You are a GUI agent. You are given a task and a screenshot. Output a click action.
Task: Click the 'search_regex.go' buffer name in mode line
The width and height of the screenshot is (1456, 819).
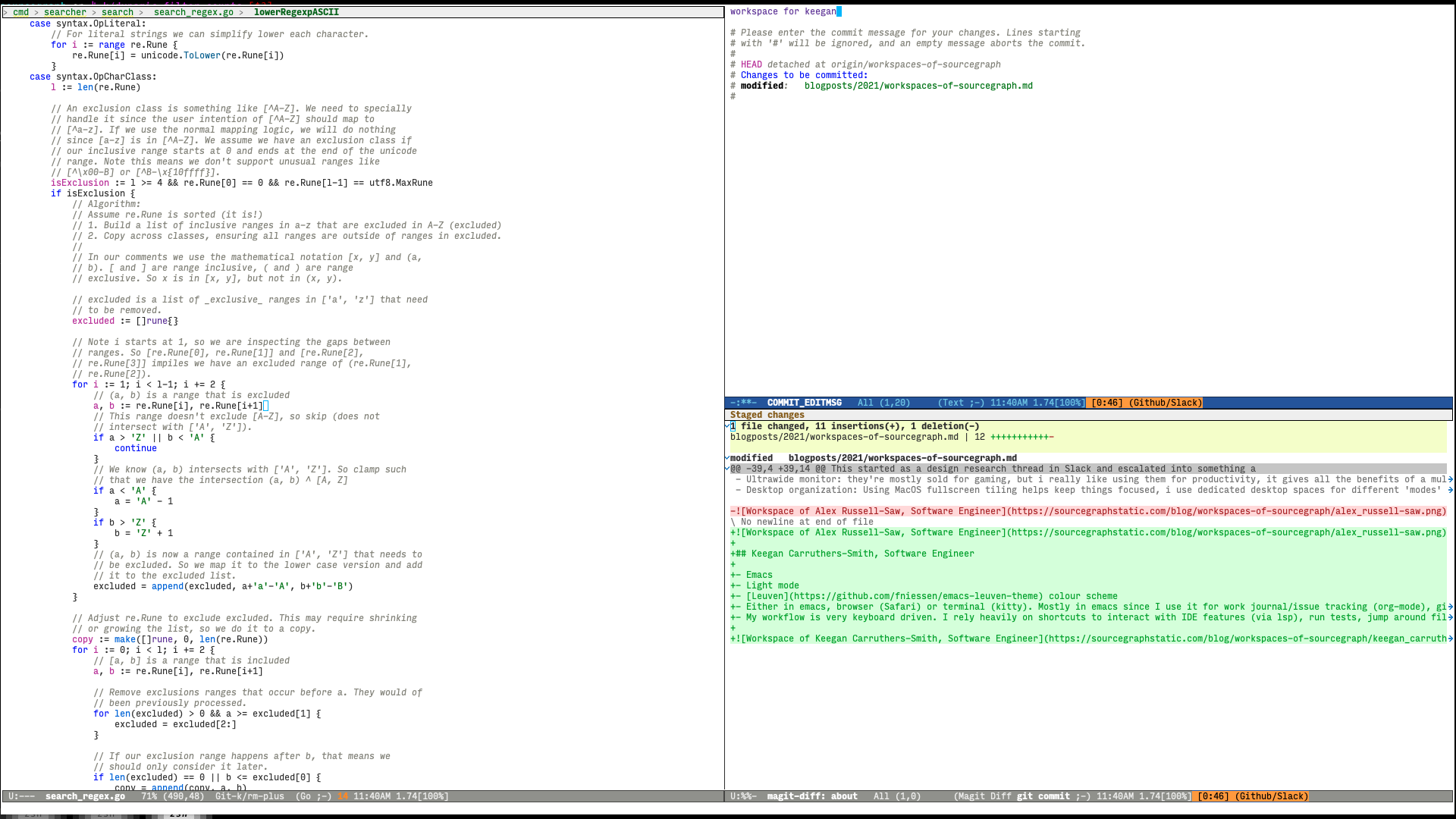click(x=85, y=796)
